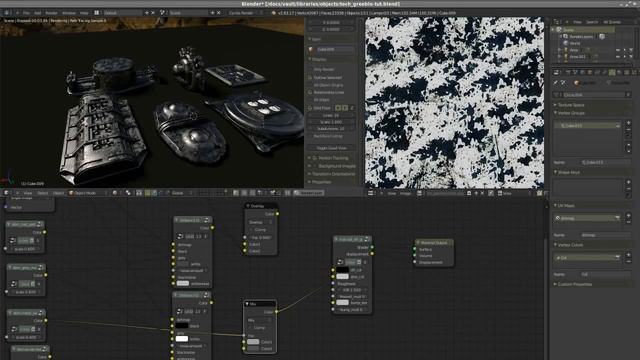The image size is (640, 360).
Task: Click the Roughness socket on material group node
Action: click(333, 283)
